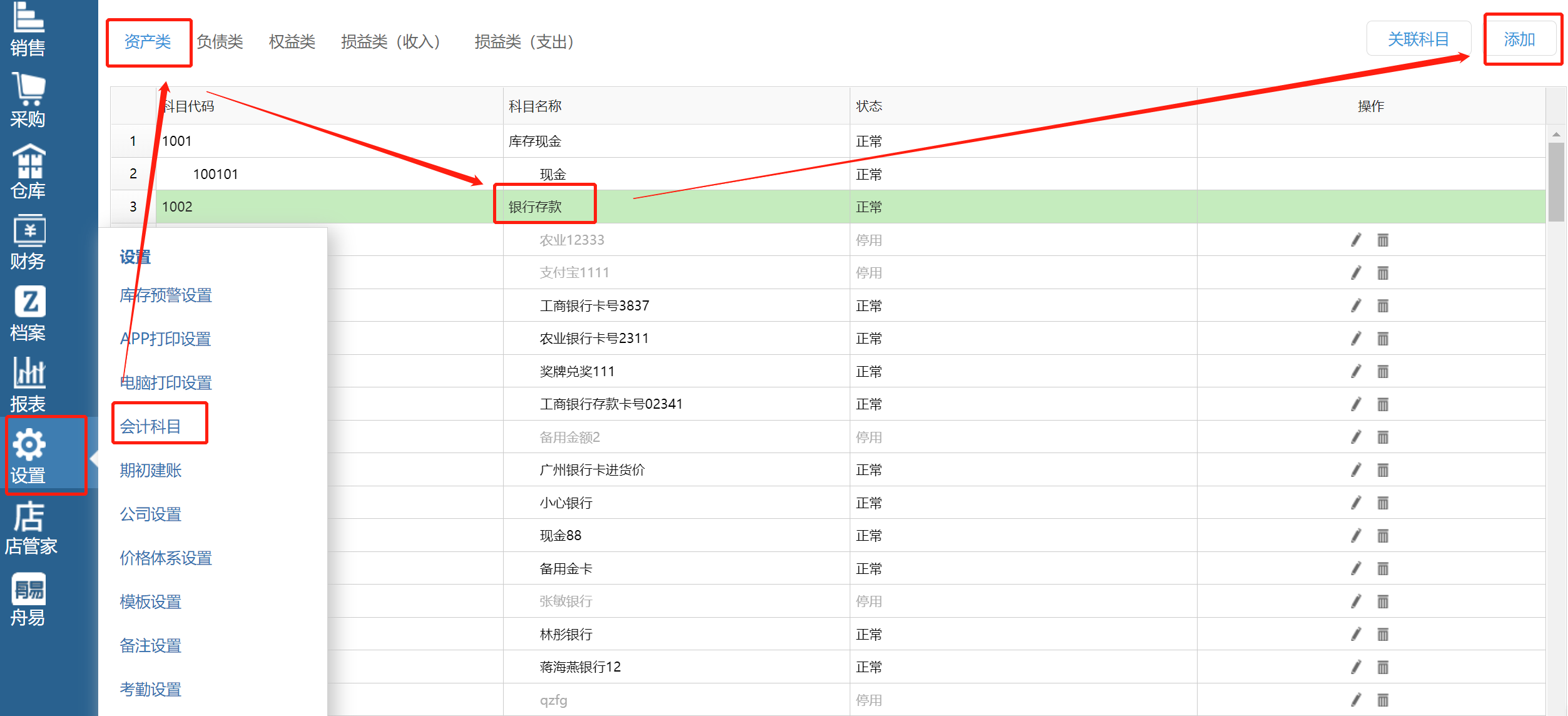The image size is (1568, 716).
Task: Delete the 张敏银行 row
Action: (x=1383, y=601)
